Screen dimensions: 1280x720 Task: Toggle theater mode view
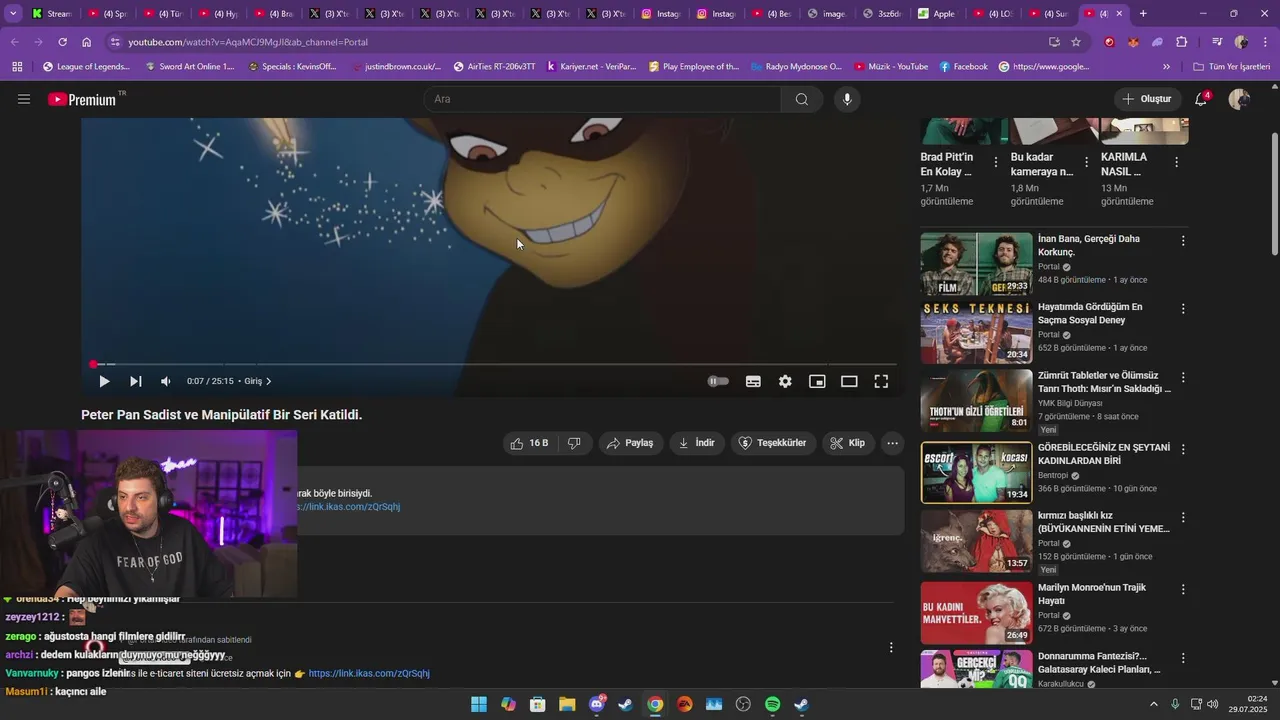pos(849,381)
